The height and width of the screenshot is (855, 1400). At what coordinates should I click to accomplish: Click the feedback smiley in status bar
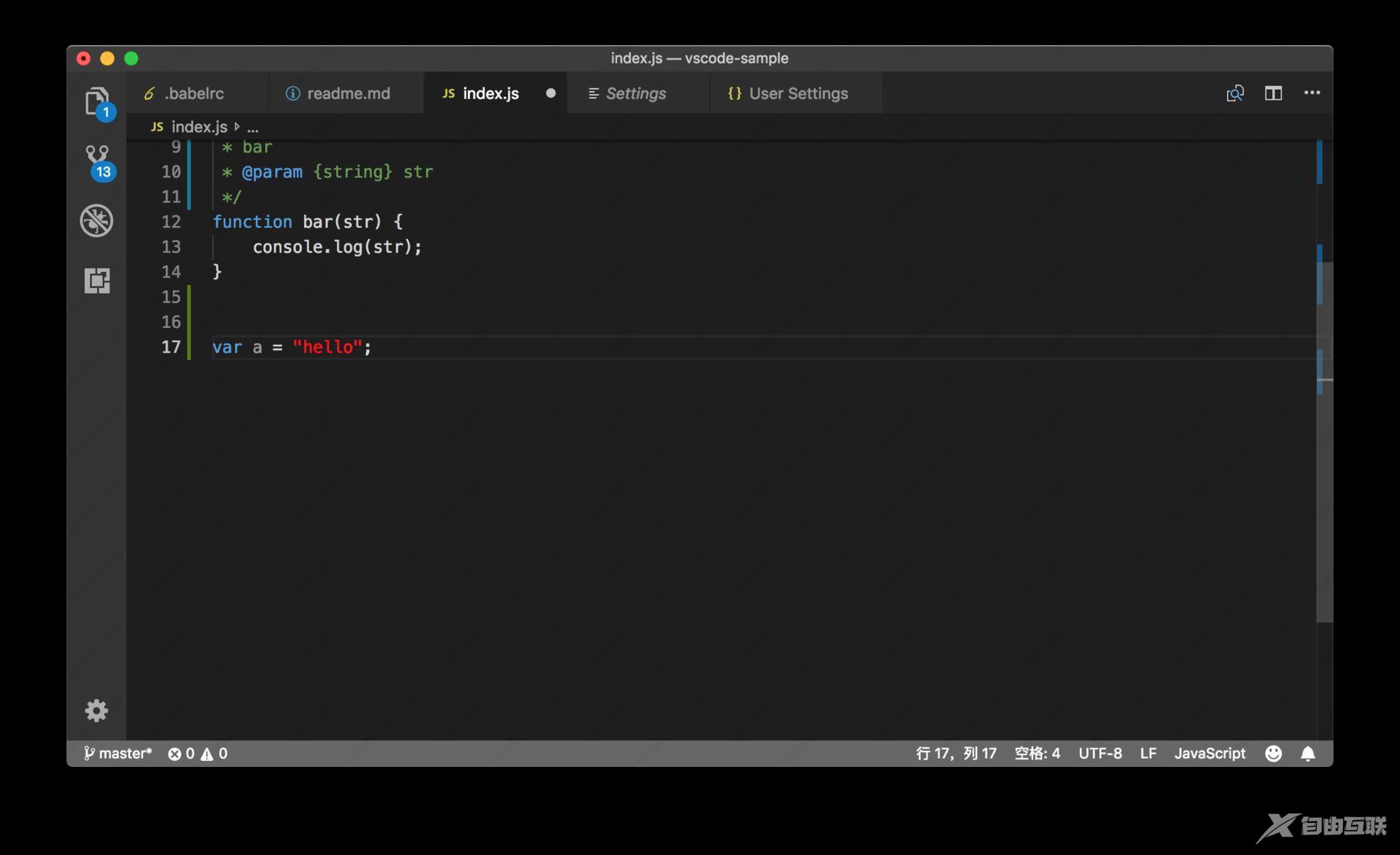tap(1273, 753)
